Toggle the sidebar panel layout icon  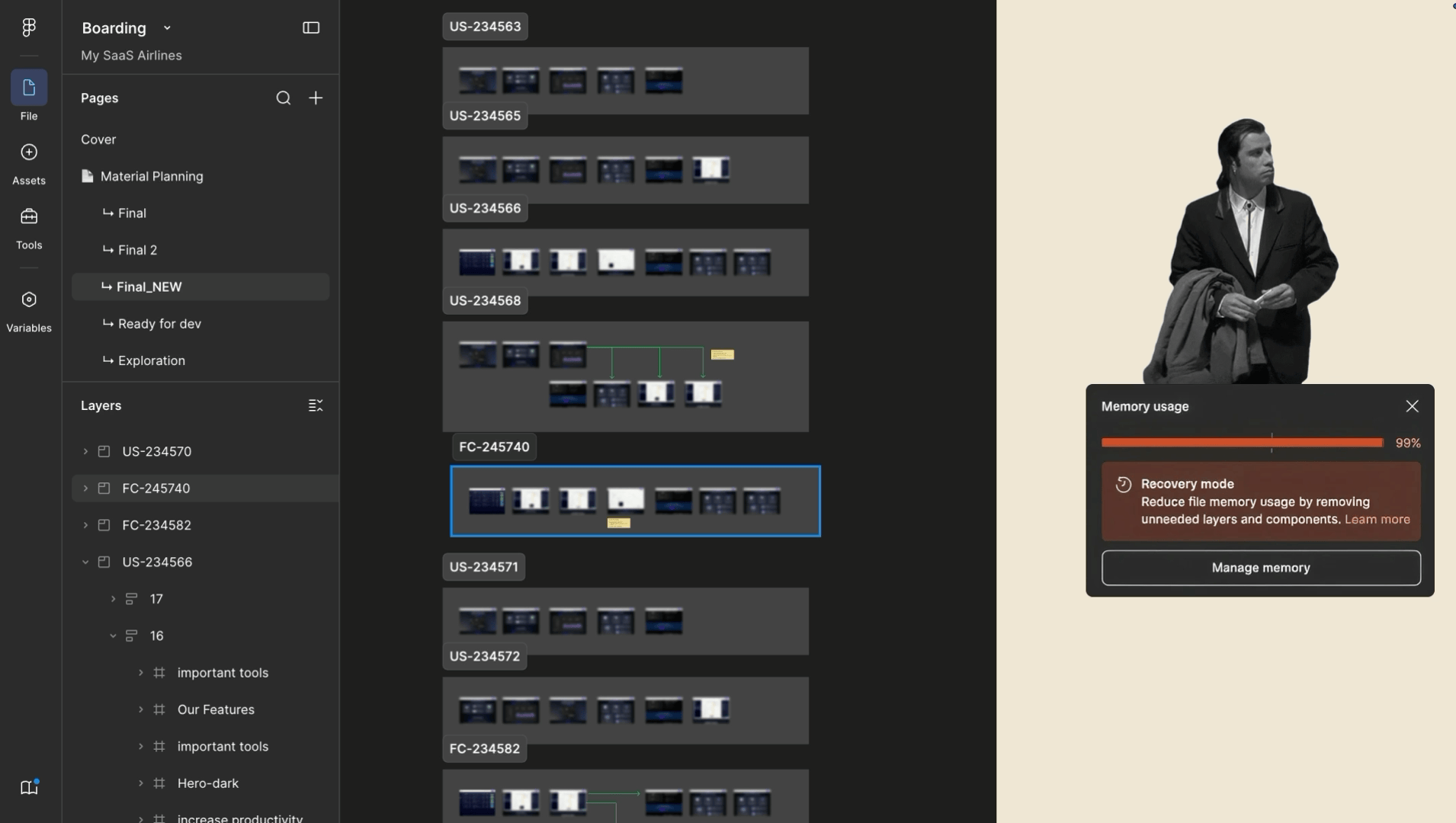pos(311,27)
